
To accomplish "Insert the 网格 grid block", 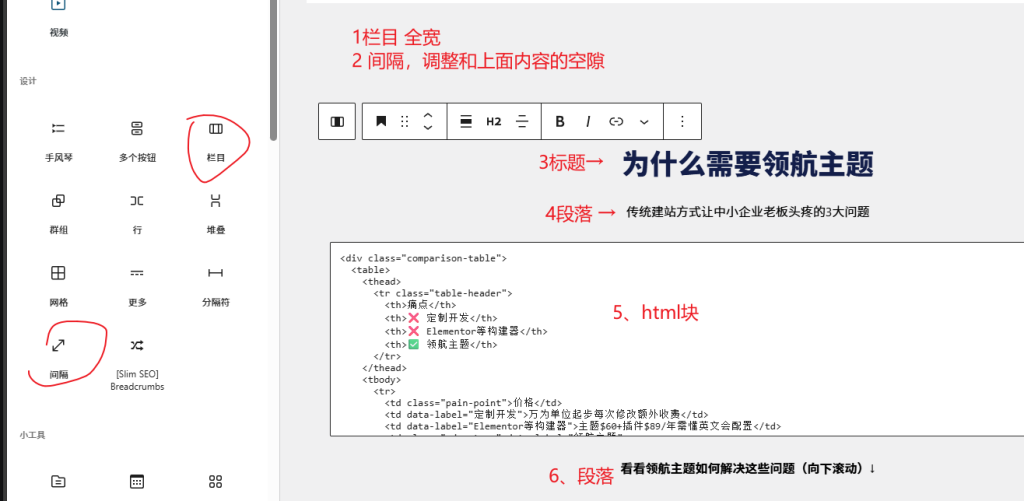I will click(x=59, y=283).
